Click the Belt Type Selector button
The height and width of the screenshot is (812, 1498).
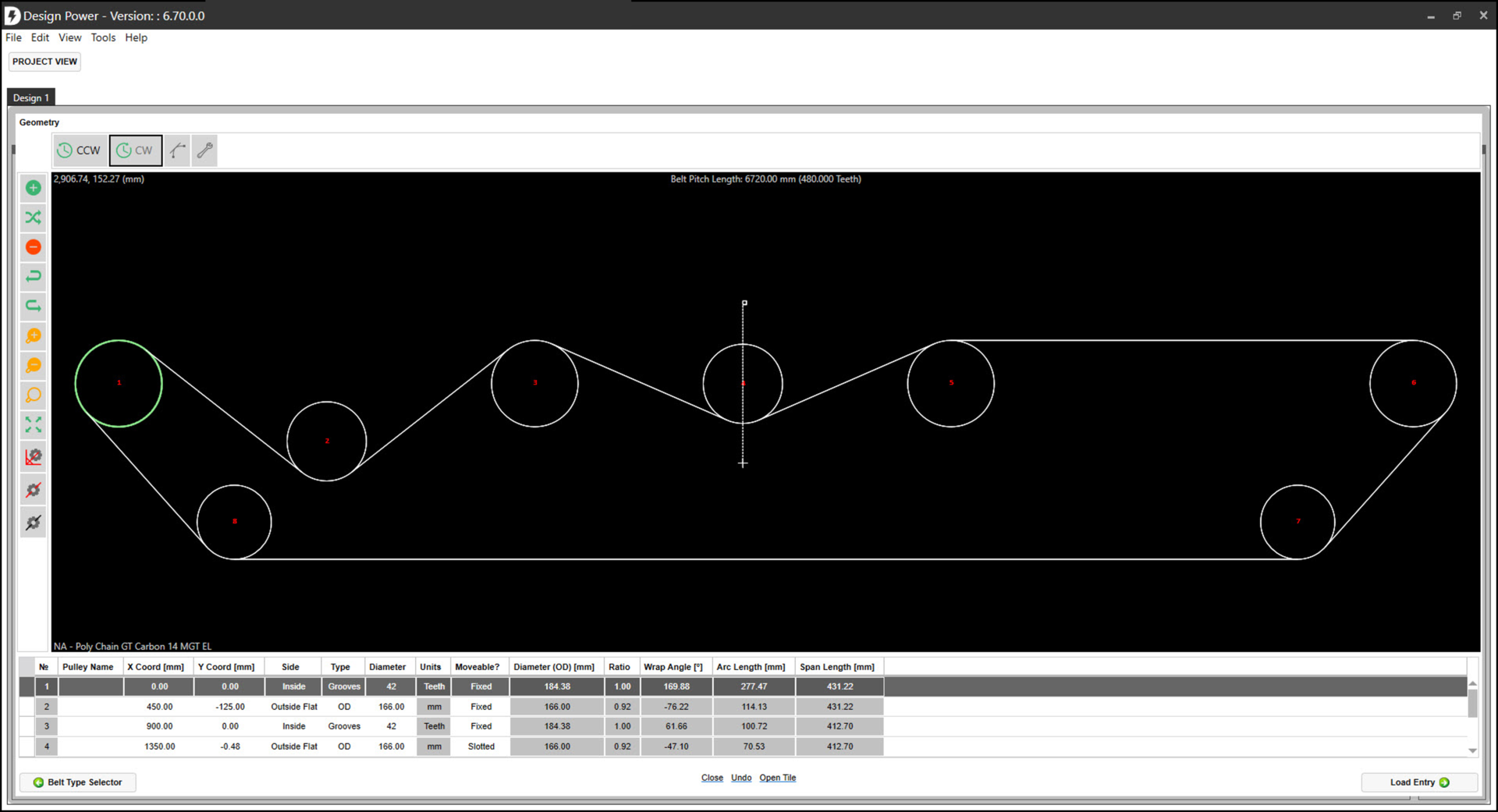click(78, 782)
